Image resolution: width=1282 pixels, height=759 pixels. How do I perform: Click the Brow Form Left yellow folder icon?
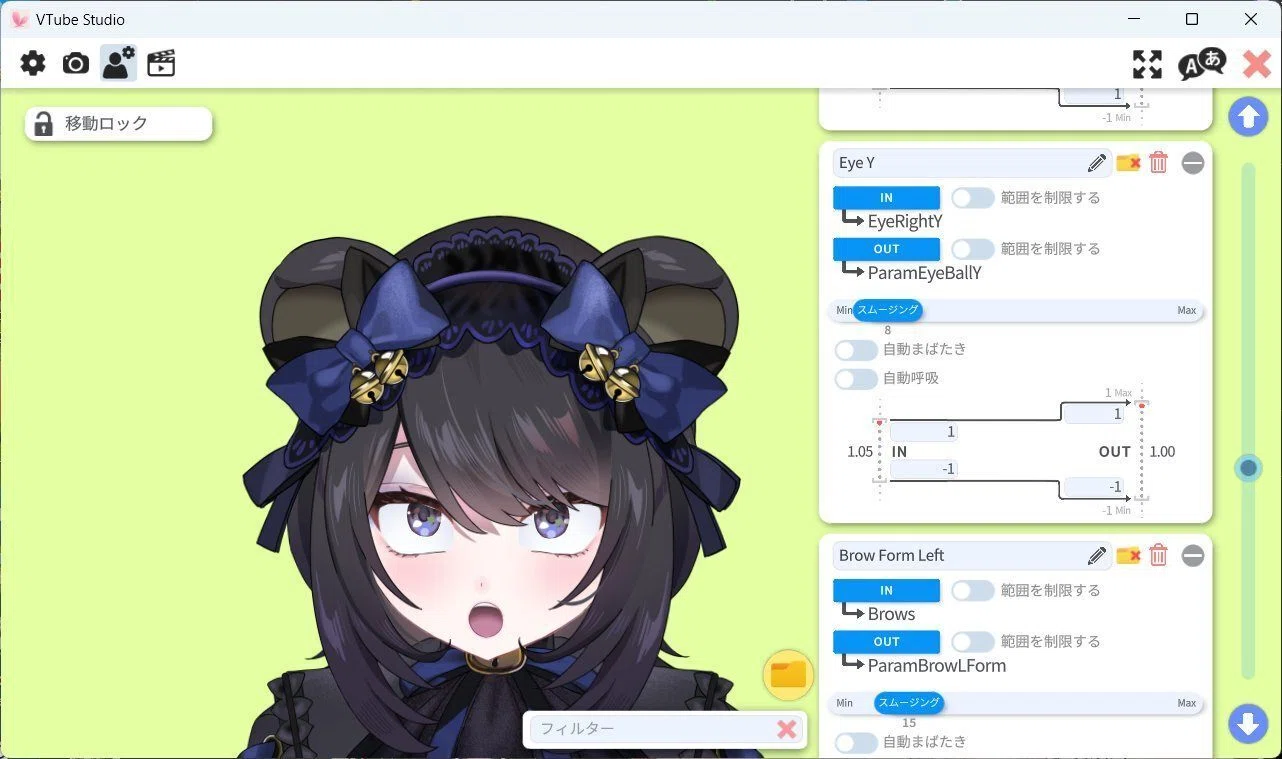click(x=1129, y=556)
